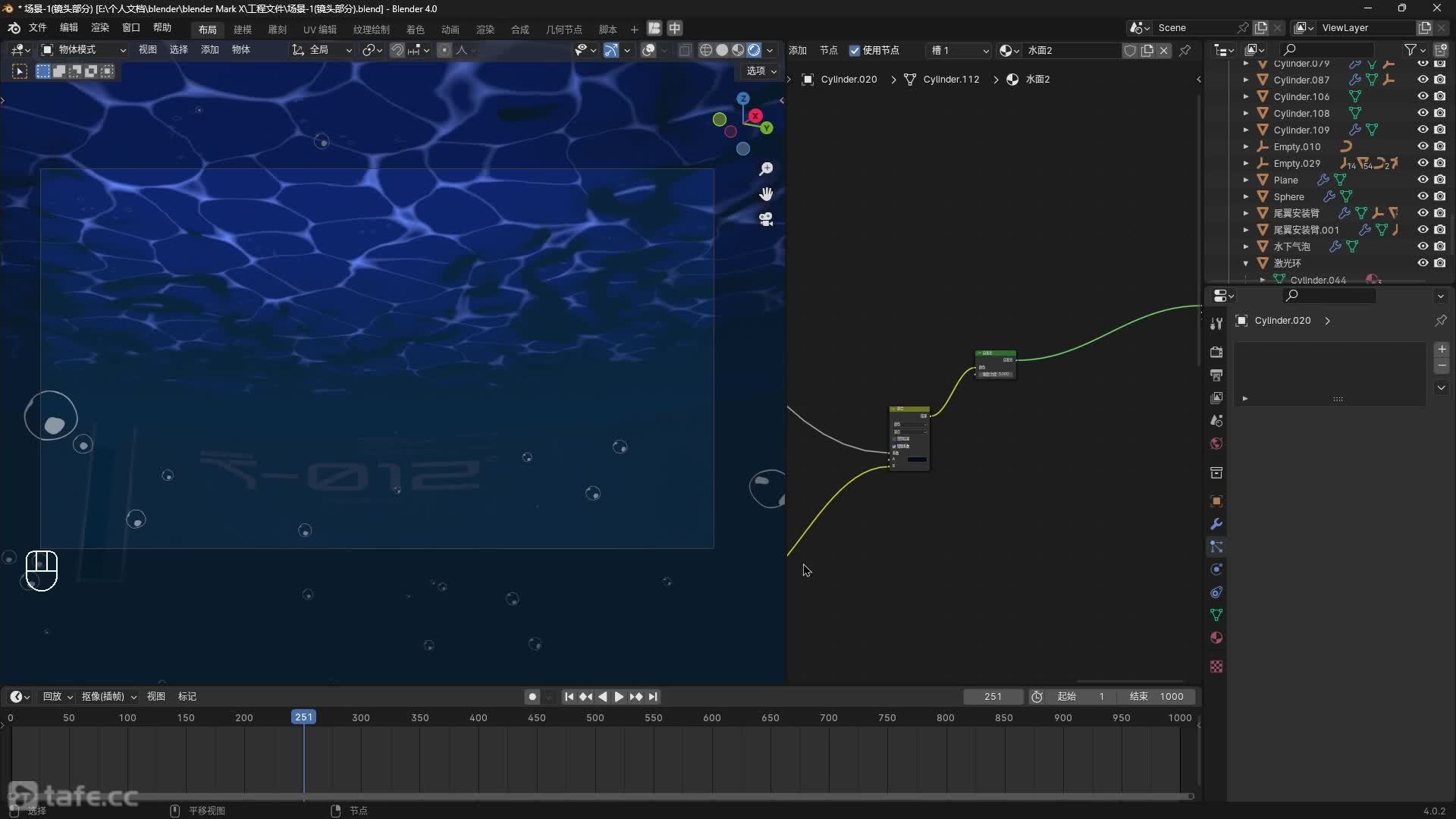Open the 渲染 menu in top bar
Image resolution: width=1456 pixels, height=819 pixels.
point(100,28)
